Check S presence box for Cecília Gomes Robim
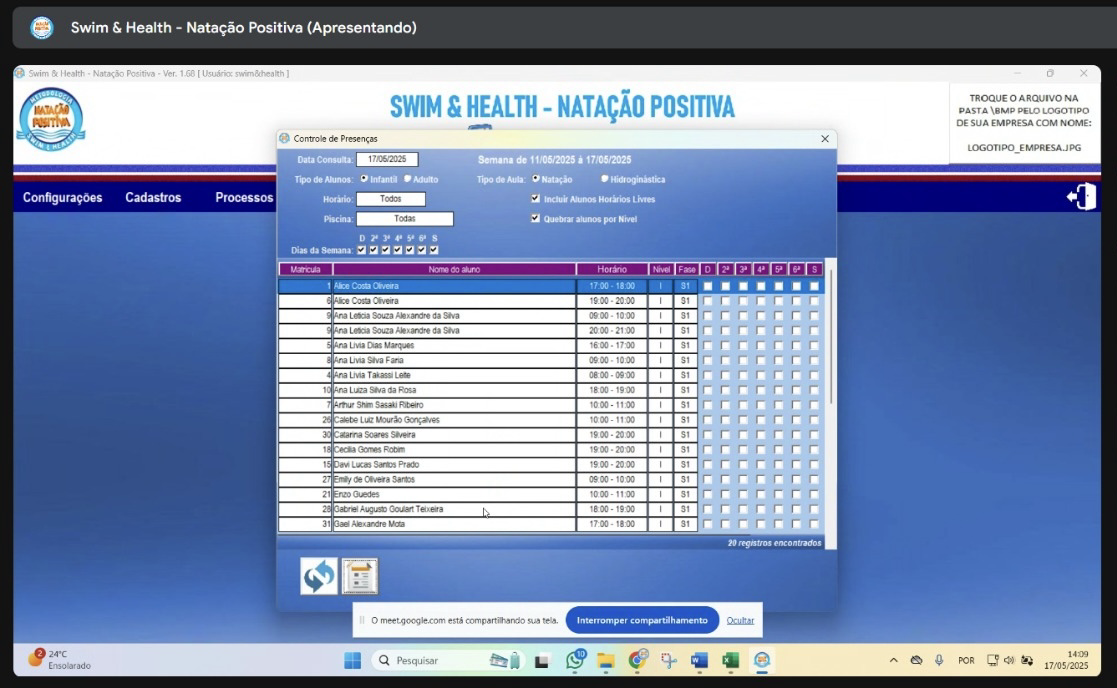Viewport: 1117px width, 688px height. click(814, 449)
